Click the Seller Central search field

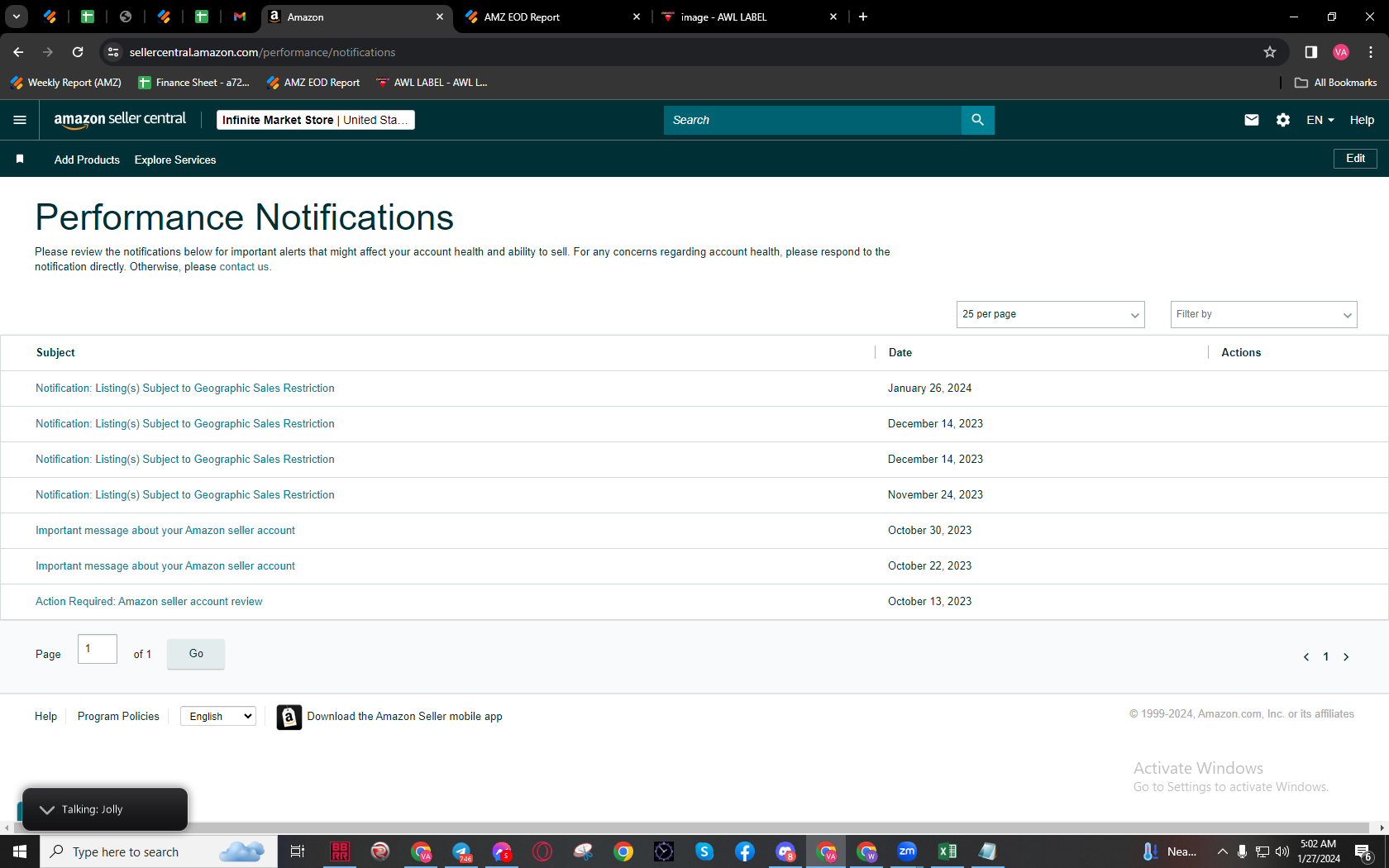[813, 120]
